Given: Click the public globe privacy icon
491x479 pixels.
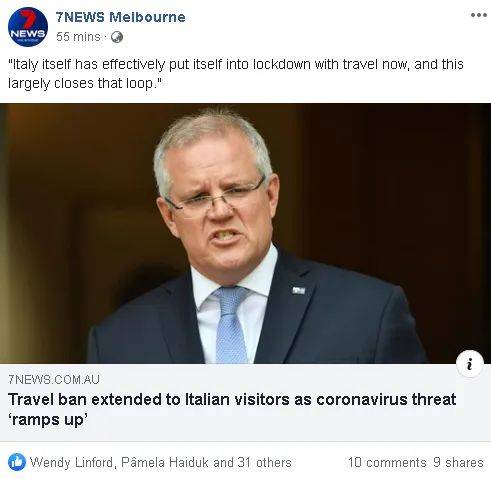Looking at the screenshot, I should click(x=117, y=37).
